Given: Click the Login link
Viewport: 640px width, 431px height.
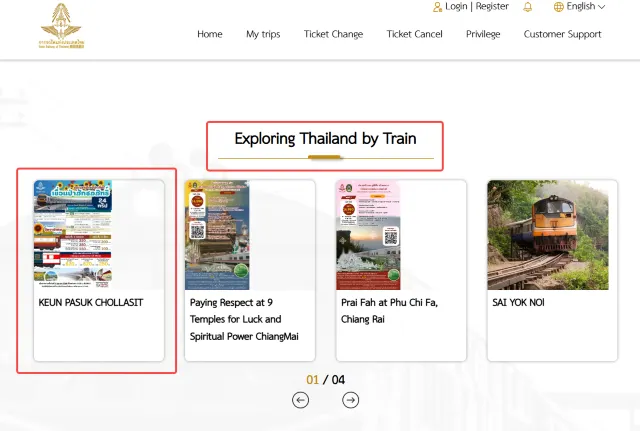Looking at the screenshot, I should (456, 7).
